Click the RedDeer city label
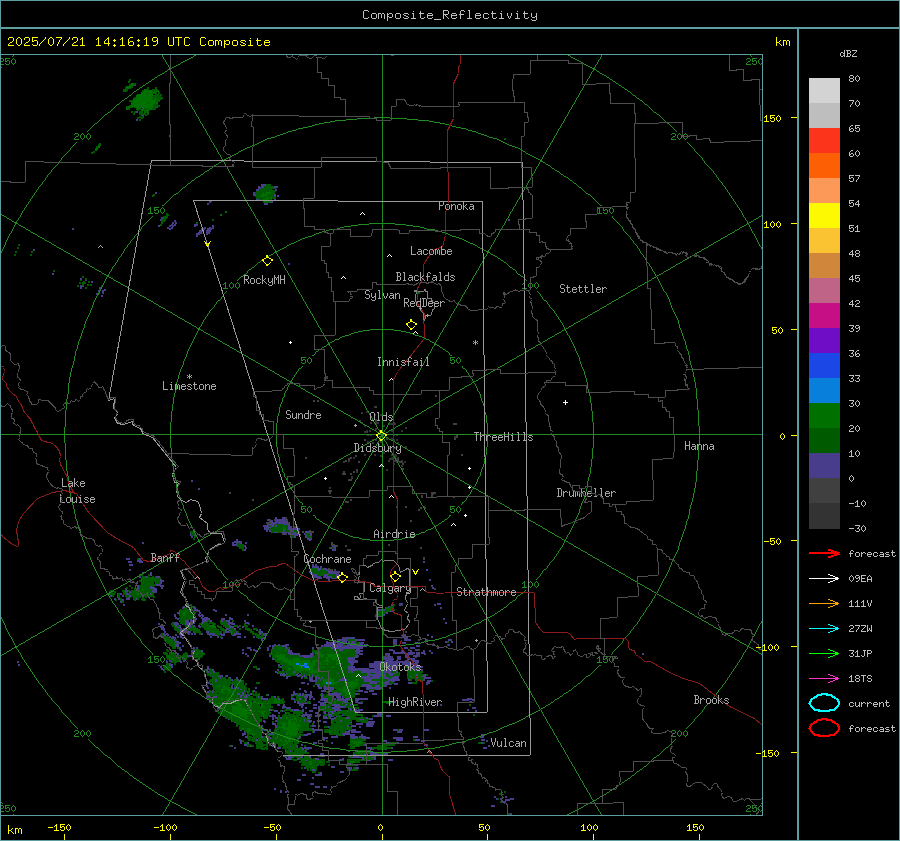 [424, 303]
